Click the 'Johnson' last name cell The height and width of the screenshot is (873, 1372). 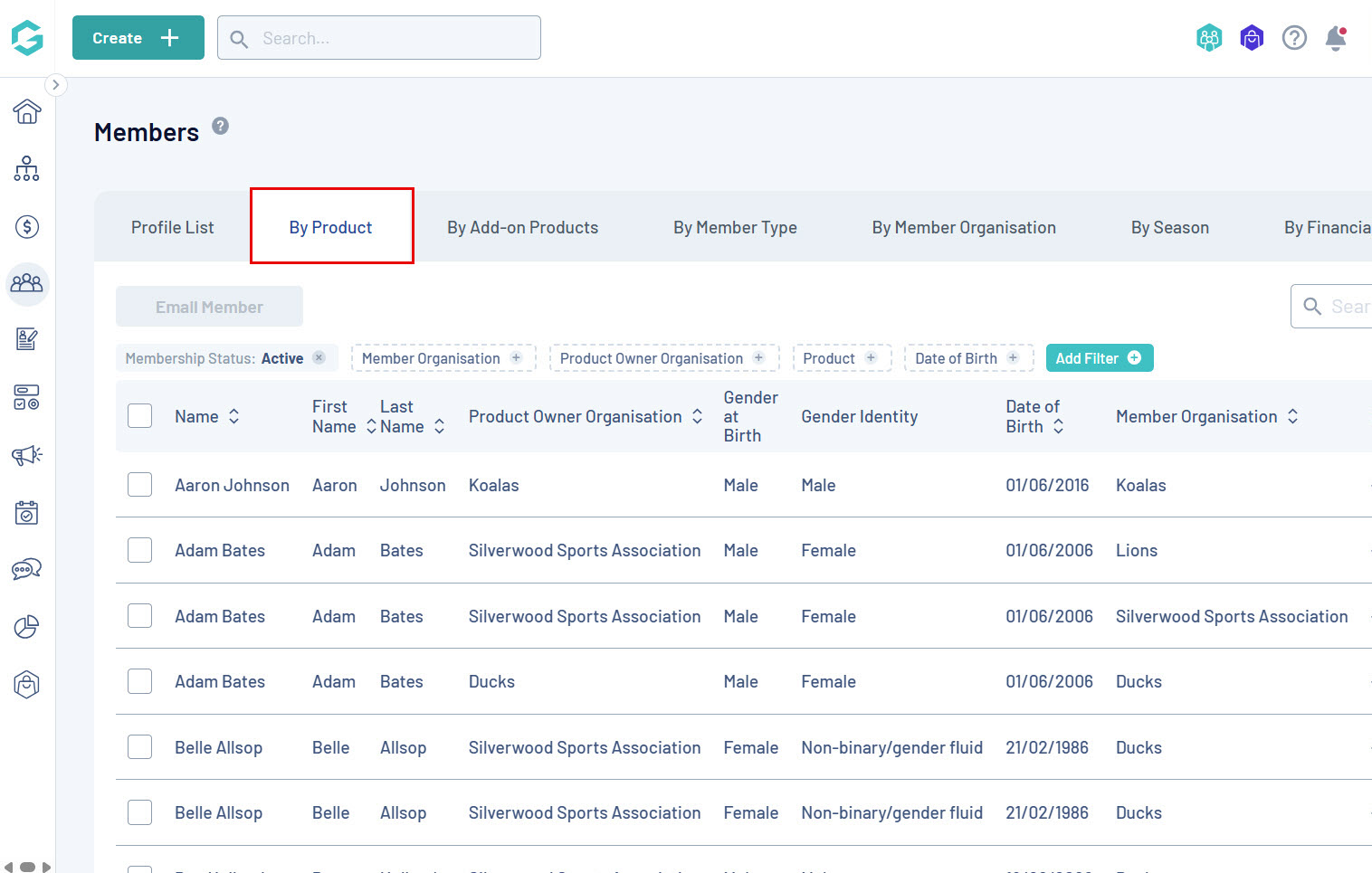click(x=413, y=485)
